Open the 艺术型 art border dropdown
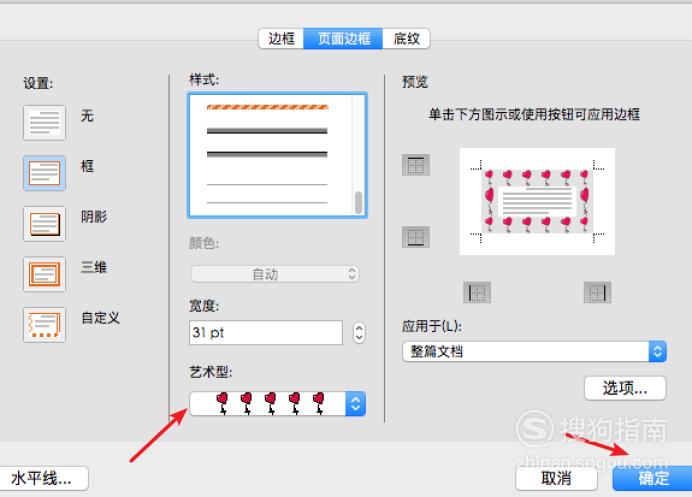Image resolution: width=692 pixels, height=497 pixels. pyautogui.click(x=278, y=403)
